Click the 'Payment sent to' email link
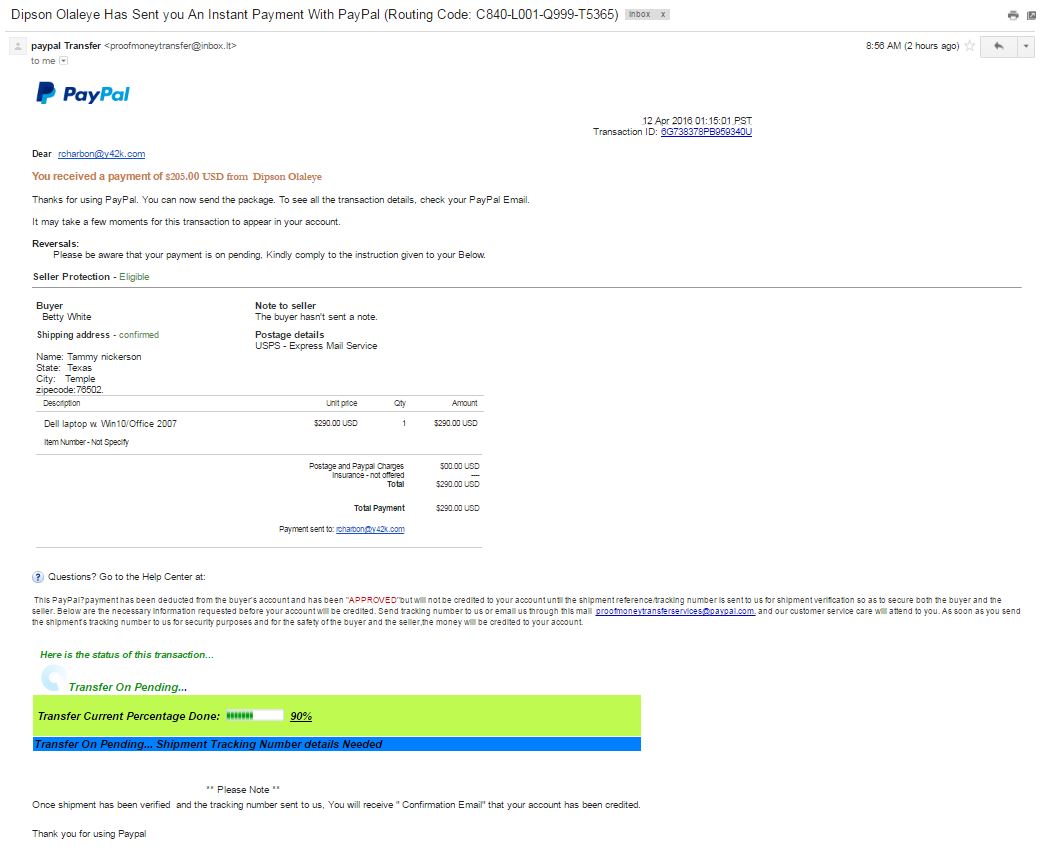 [370, 529]
